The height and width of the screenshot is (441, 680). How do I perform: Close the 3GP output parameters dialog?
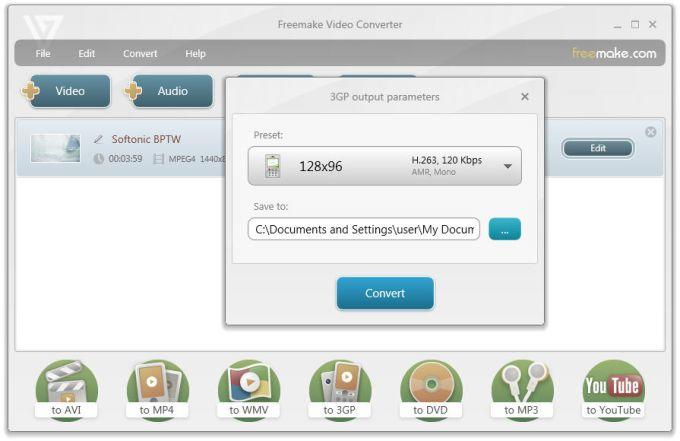(525, 97)
